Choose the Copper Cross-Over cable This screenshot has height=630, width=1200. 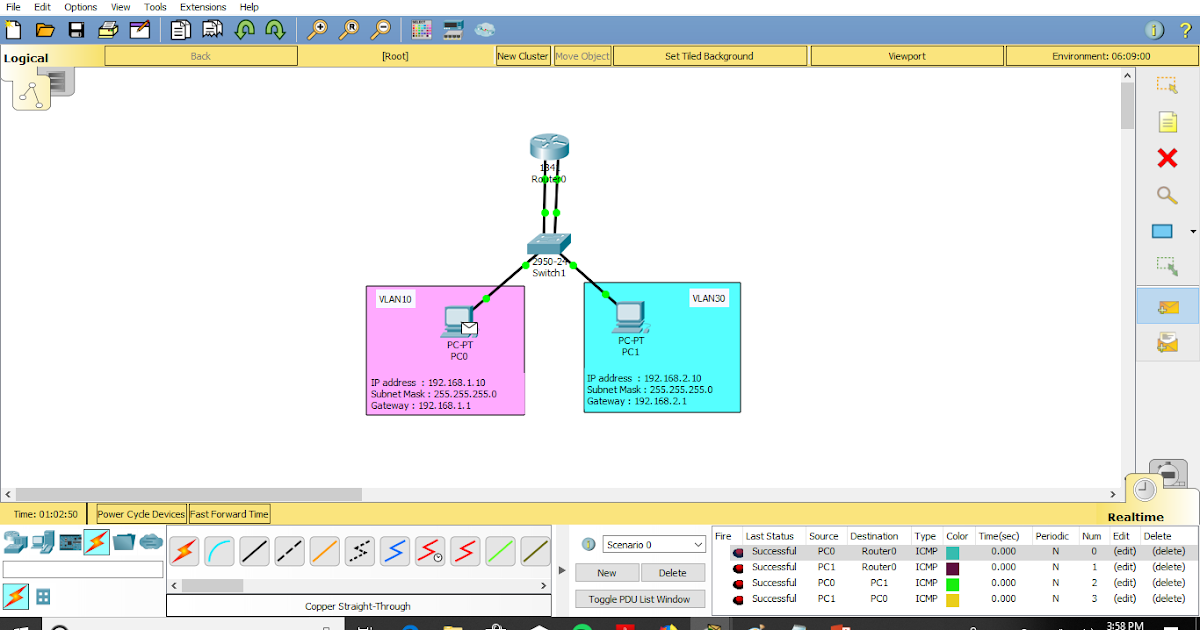click(289, 550)
